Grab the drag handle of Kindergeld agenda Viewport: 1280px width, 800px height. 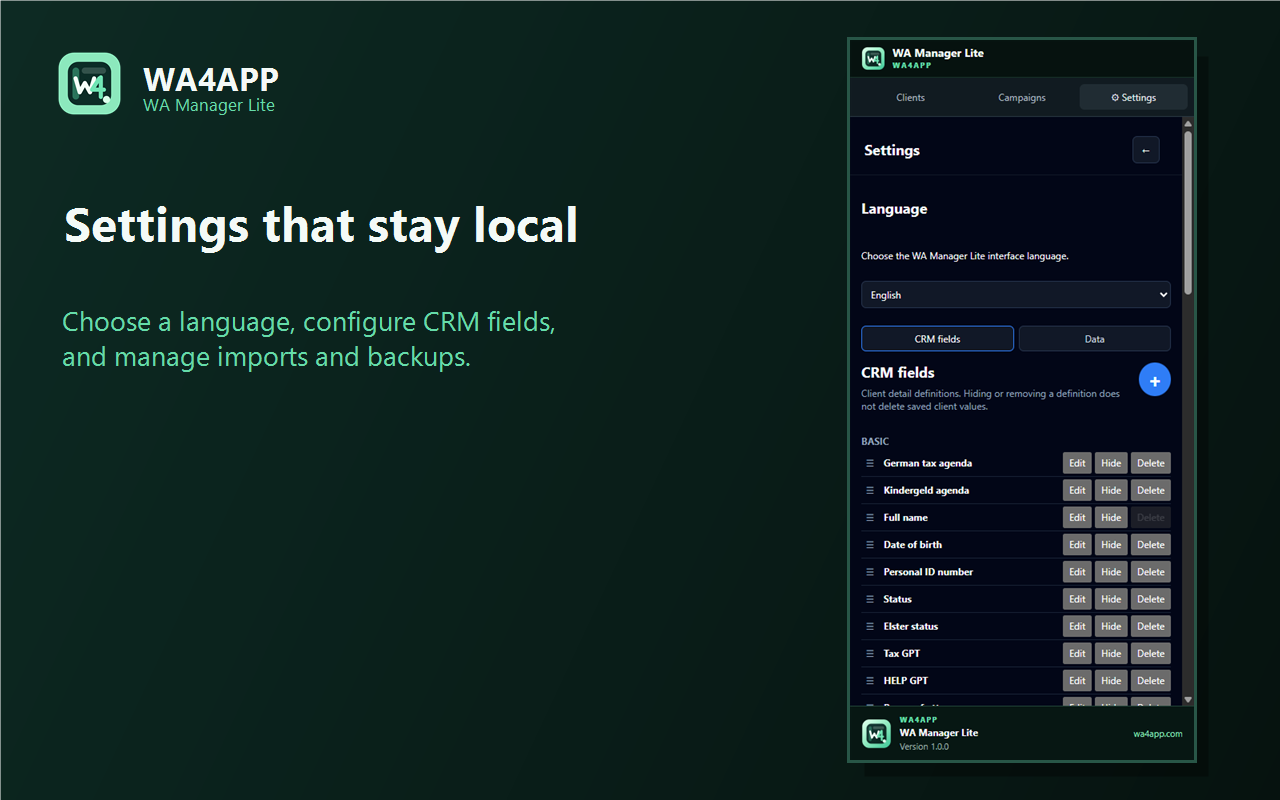870,490
